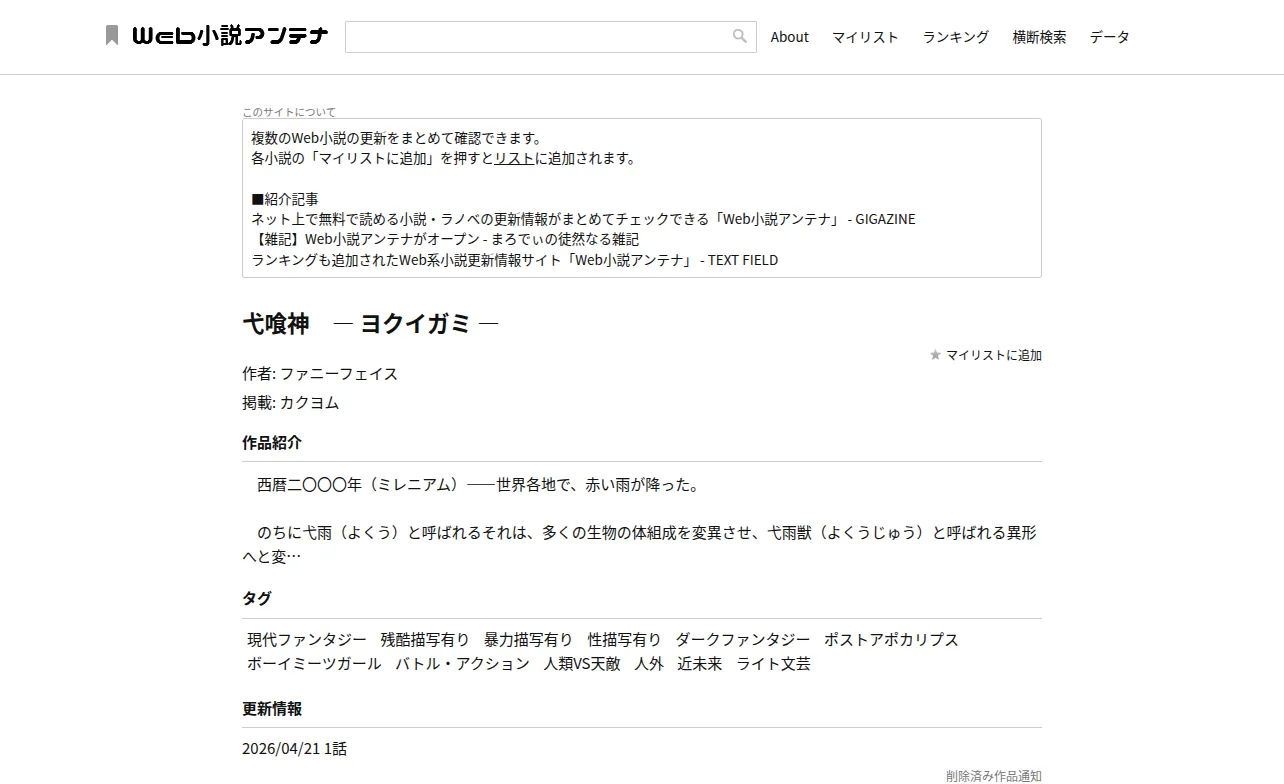Select the ボーイミーツガール tag
The width and height of the screenshot is (1284, 784).
314,664
